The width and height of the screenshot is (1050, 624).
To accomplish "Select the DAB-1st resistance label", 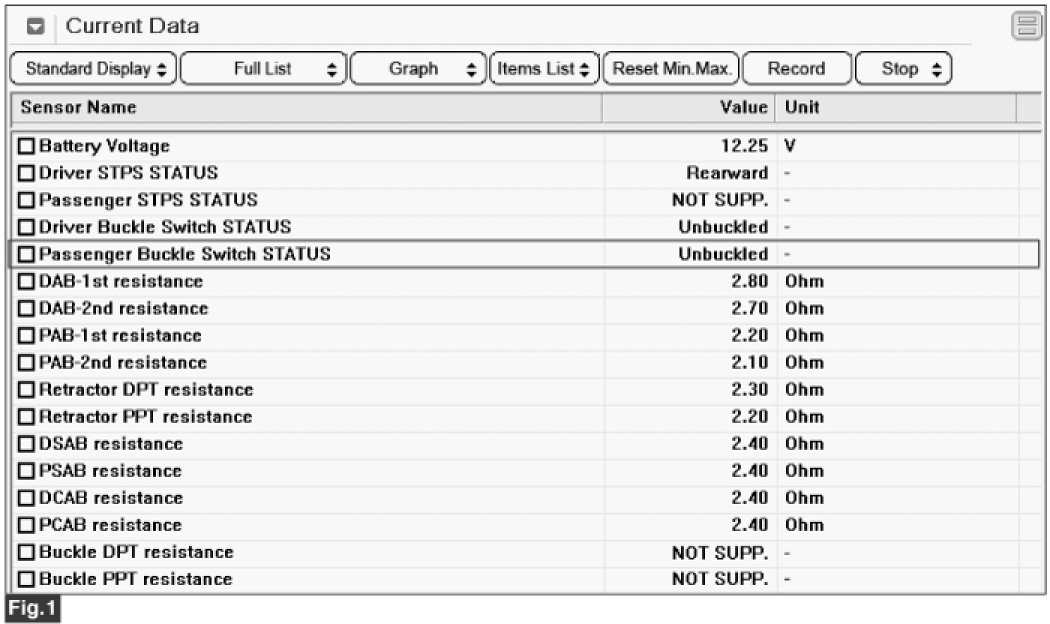I will tap(121, 281).
